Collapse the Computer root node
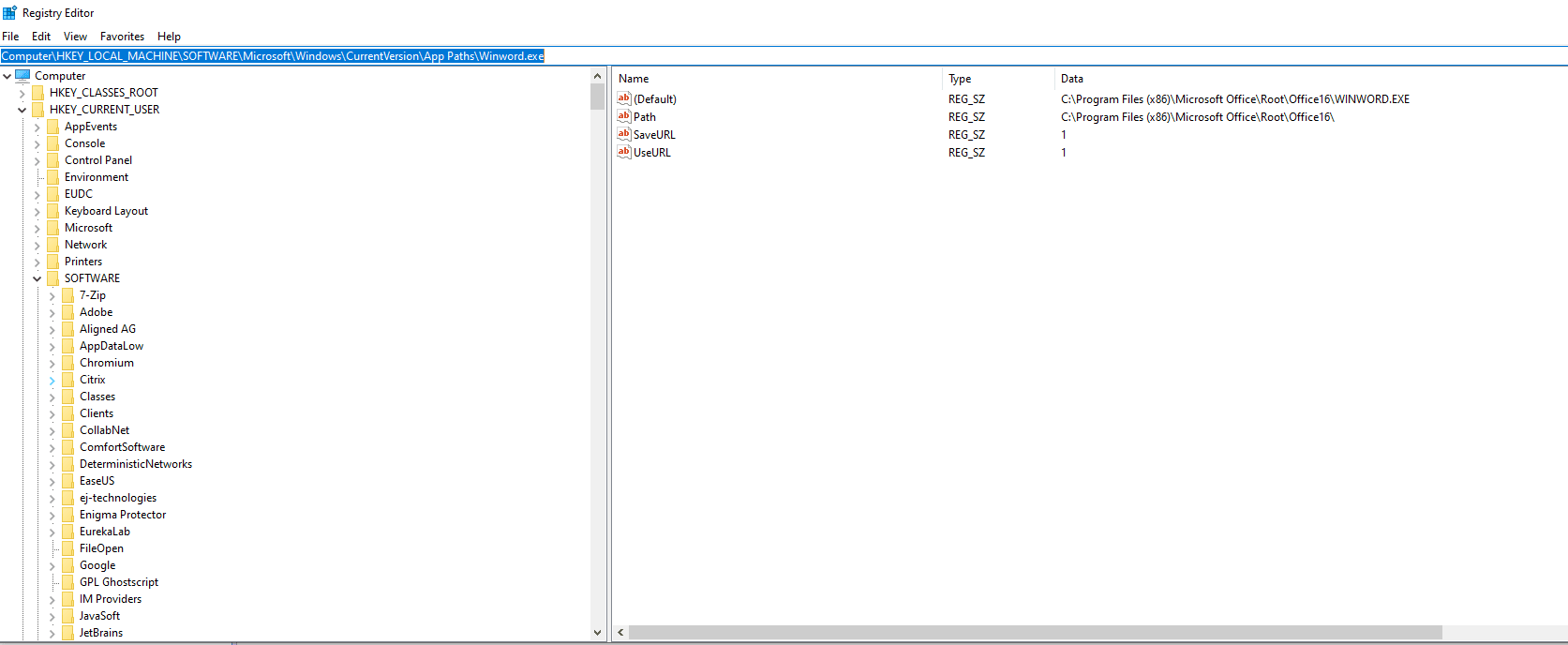 (x=7, y=76)
